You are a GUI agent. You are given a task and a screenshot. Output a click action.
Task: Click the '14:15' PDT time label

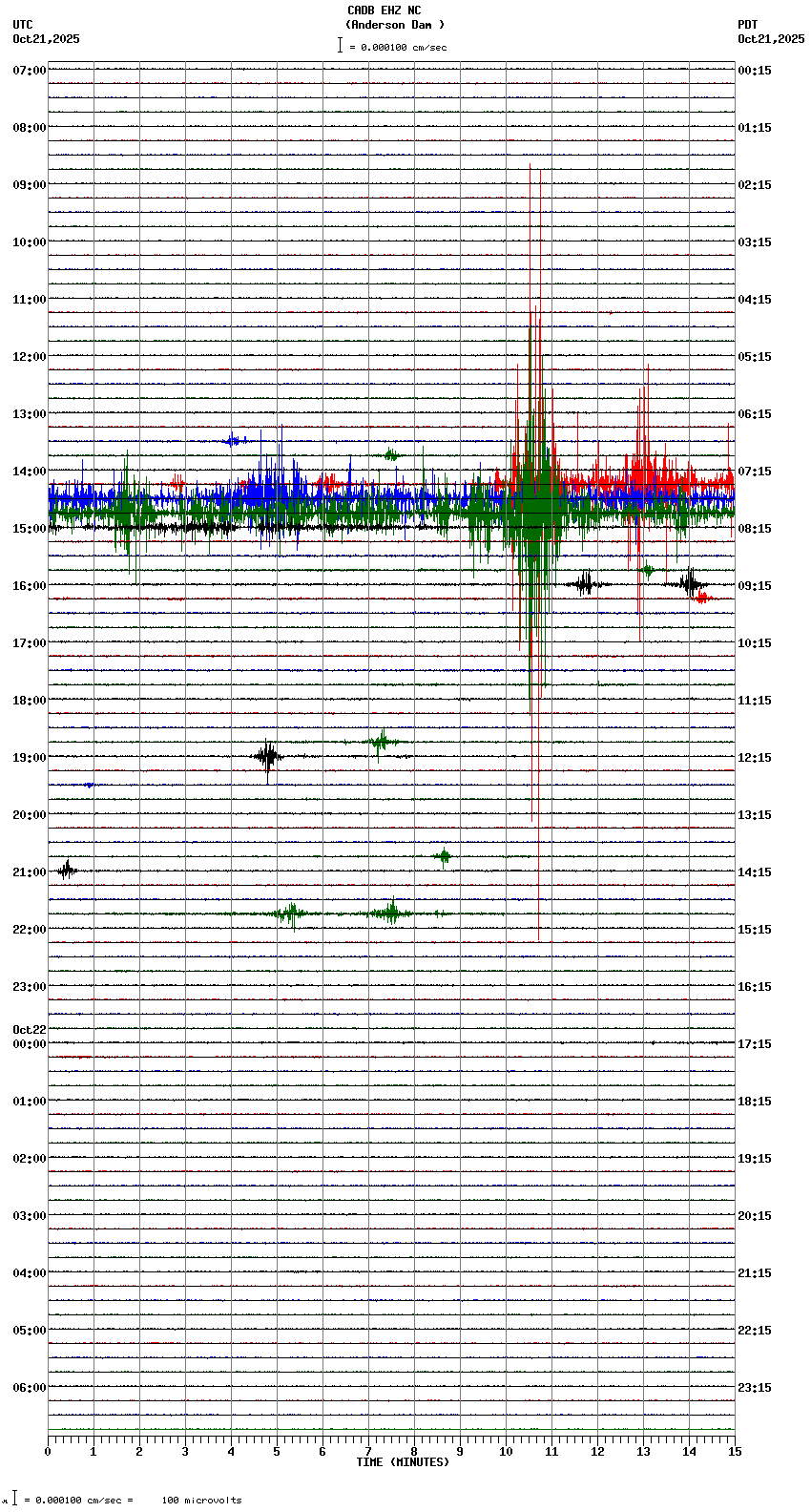tap(755, 872)
